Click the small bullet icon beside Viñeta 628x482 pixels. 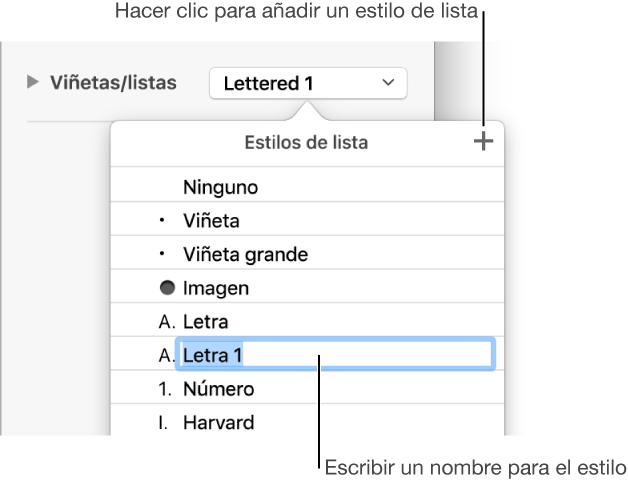pyautogui.click(x=164, y=221)
